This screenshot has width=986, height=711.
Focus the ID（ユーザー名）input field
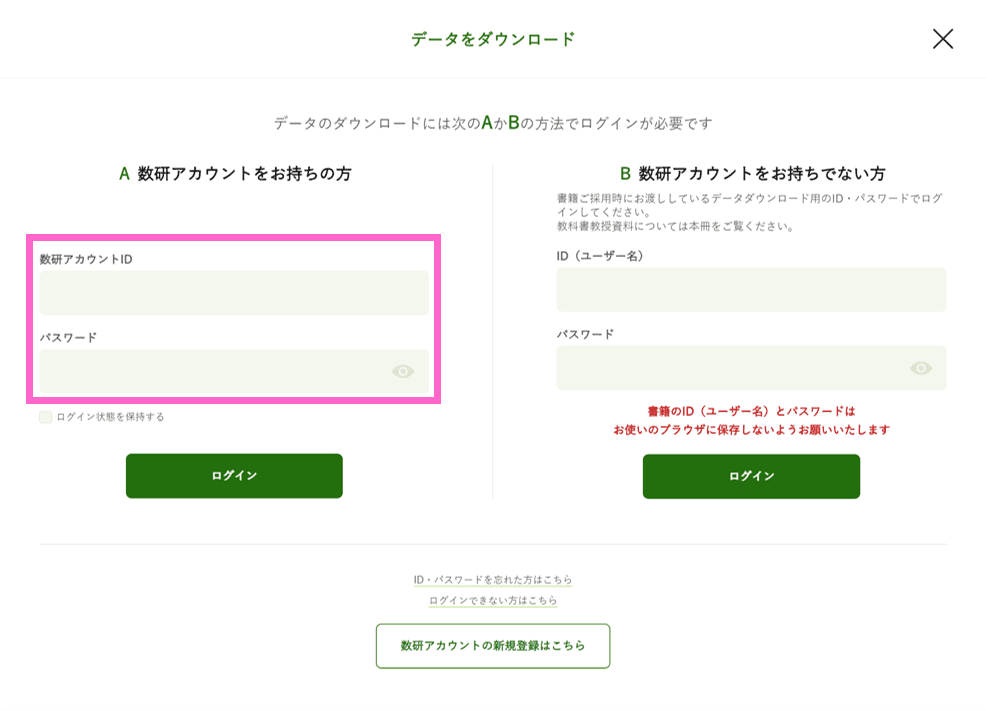[751, 290]
